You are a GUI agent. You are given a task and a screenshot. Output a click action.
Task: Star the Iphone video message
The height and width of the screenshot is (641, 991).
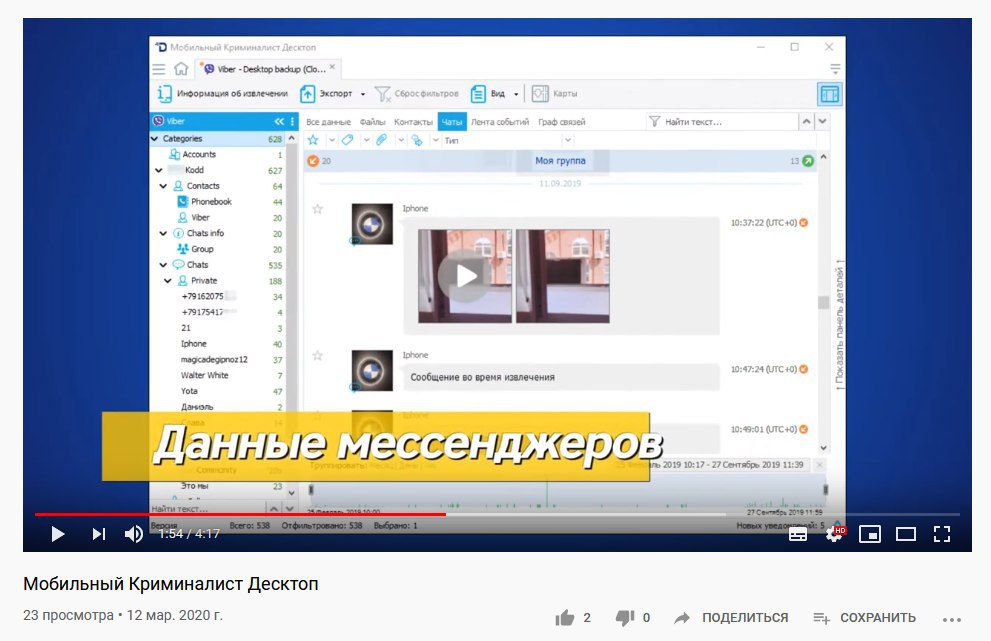point(318,209)
